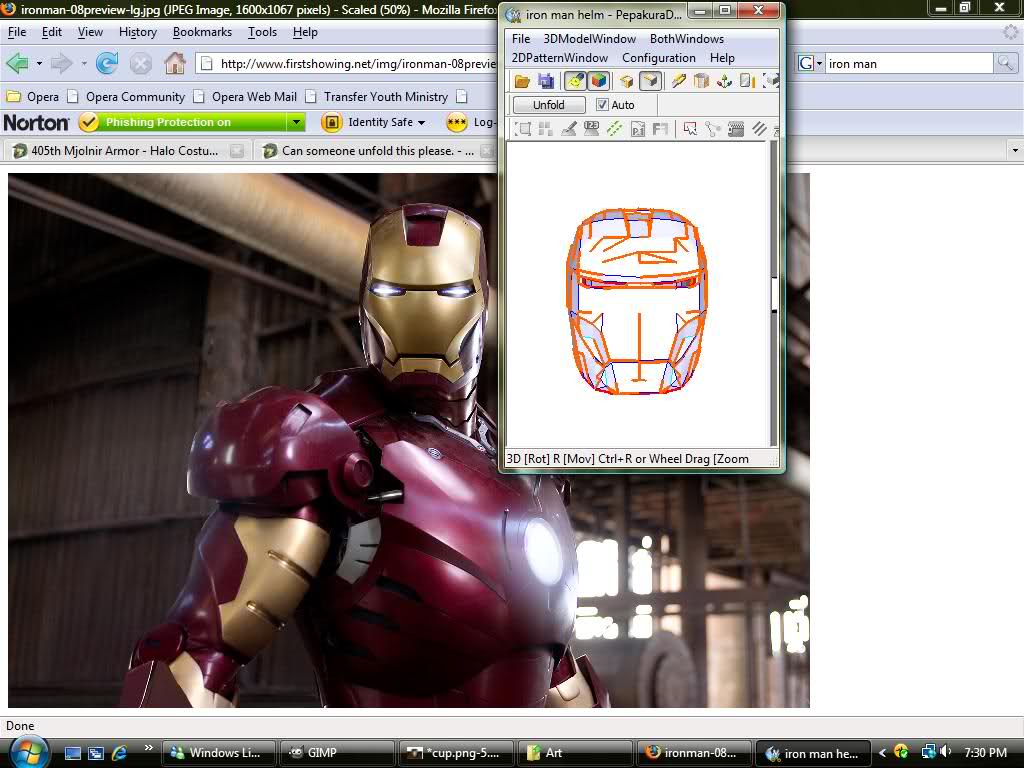The width and height of the screenshot is (1024, 768).
Task: Open the Art folder taskbar button
Action: click(x=575, y=753)
